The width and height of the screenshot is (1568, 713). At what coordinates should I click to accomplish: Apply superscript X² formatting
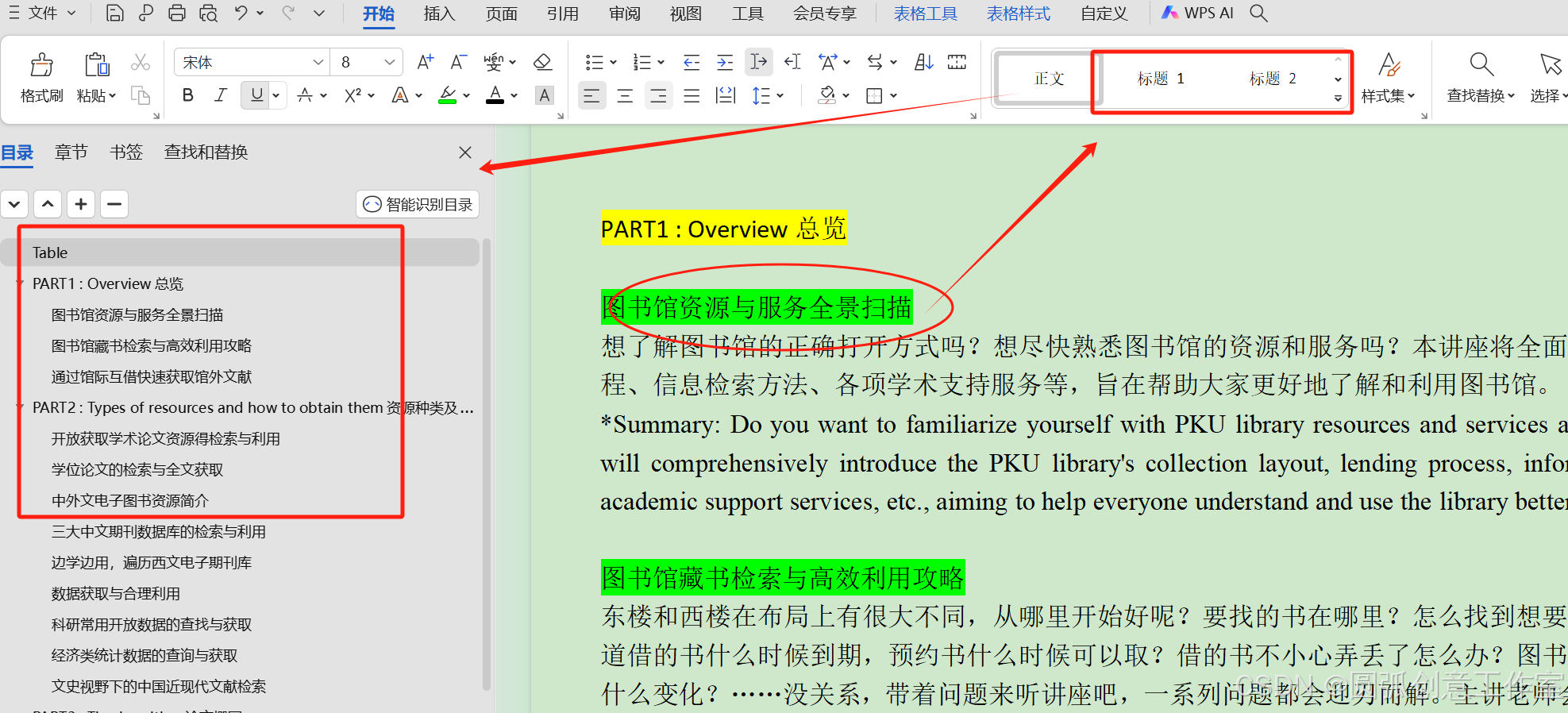click(353, 95)
